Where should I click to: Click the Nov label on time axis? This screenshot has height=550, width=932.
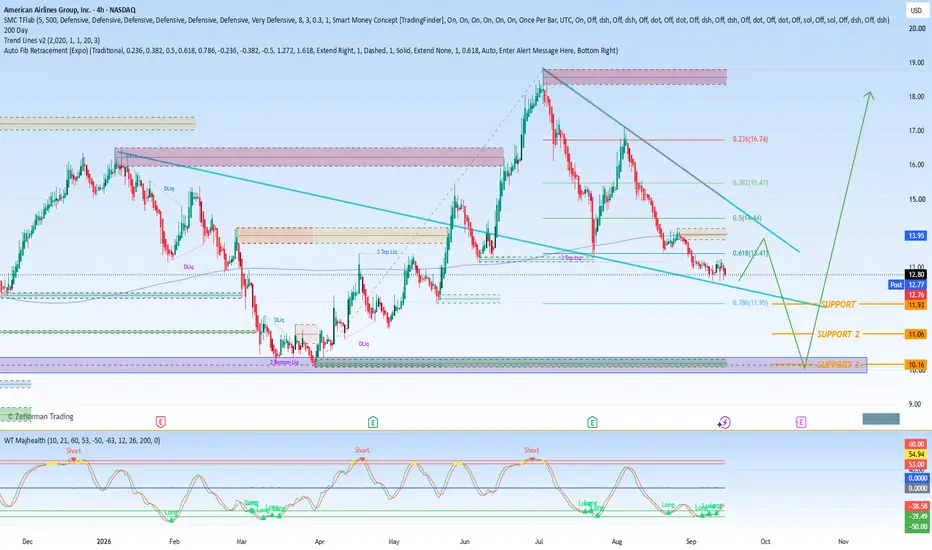click(843, 541)
